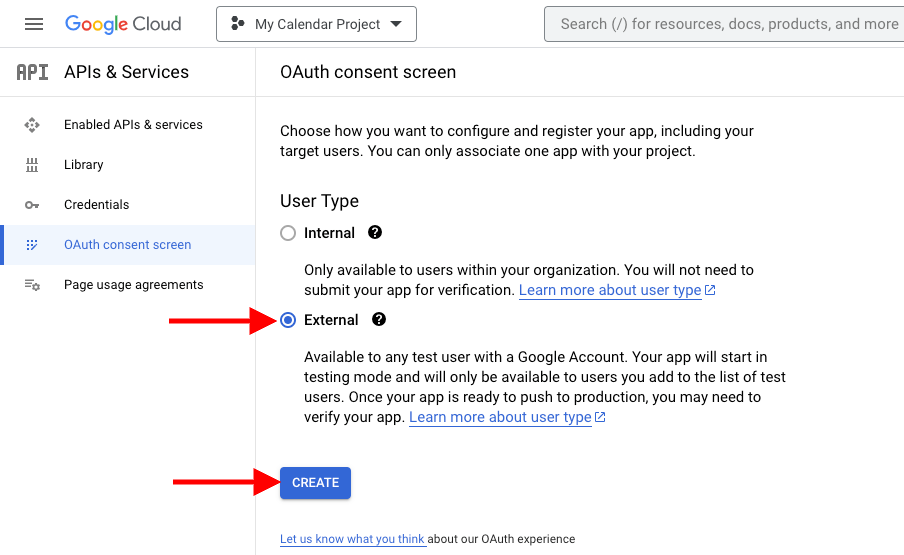The width and height of the screenshot is (904, 555).
Task: Open the hamburger navigation menu
Action: coord(34,24)
